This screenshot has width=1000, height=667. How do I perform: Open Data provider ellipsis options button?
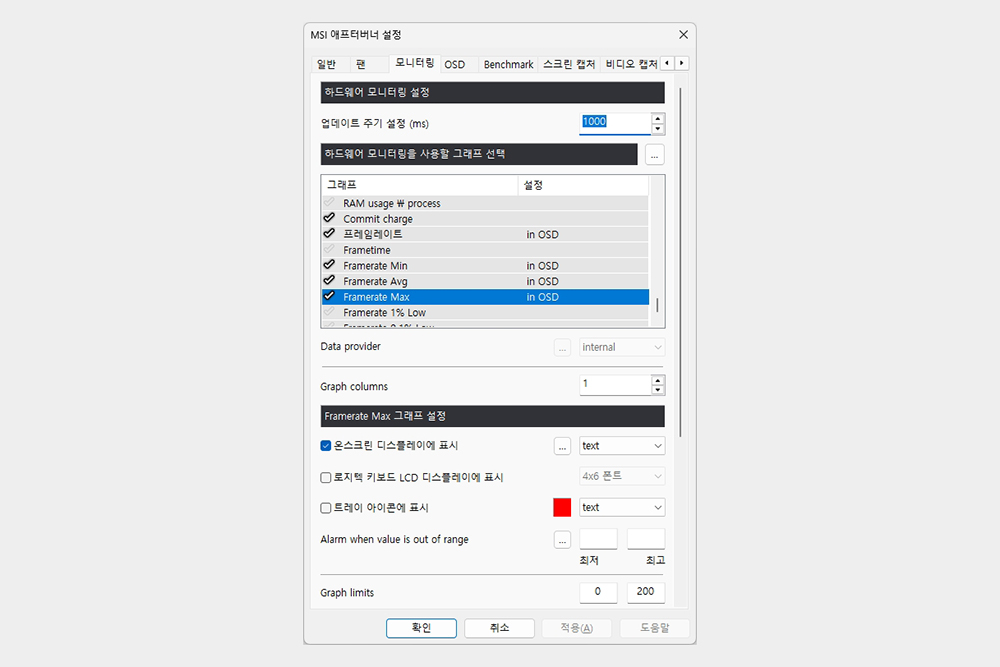pos(562,348)
